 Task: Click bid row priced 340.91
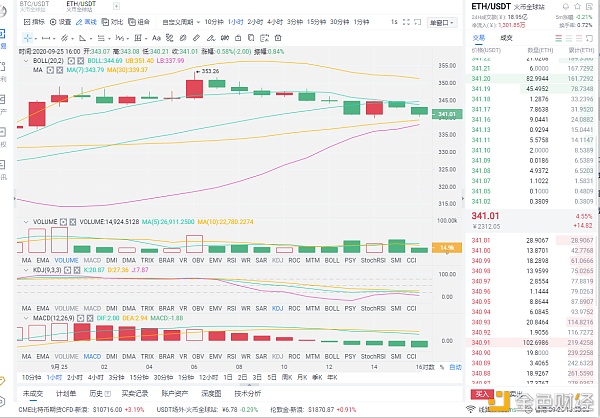532,343
